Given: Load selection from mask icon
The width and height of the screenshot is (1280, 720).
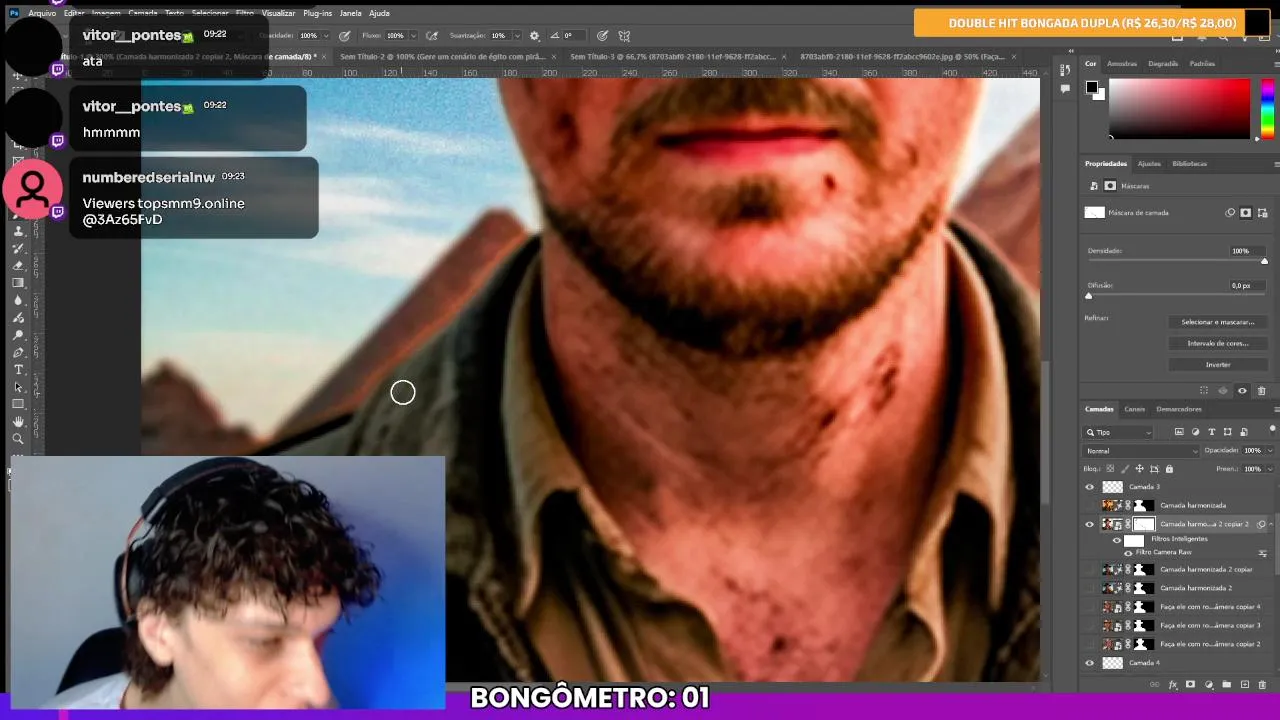Looking at the screenshot, I should point(1204,391).
